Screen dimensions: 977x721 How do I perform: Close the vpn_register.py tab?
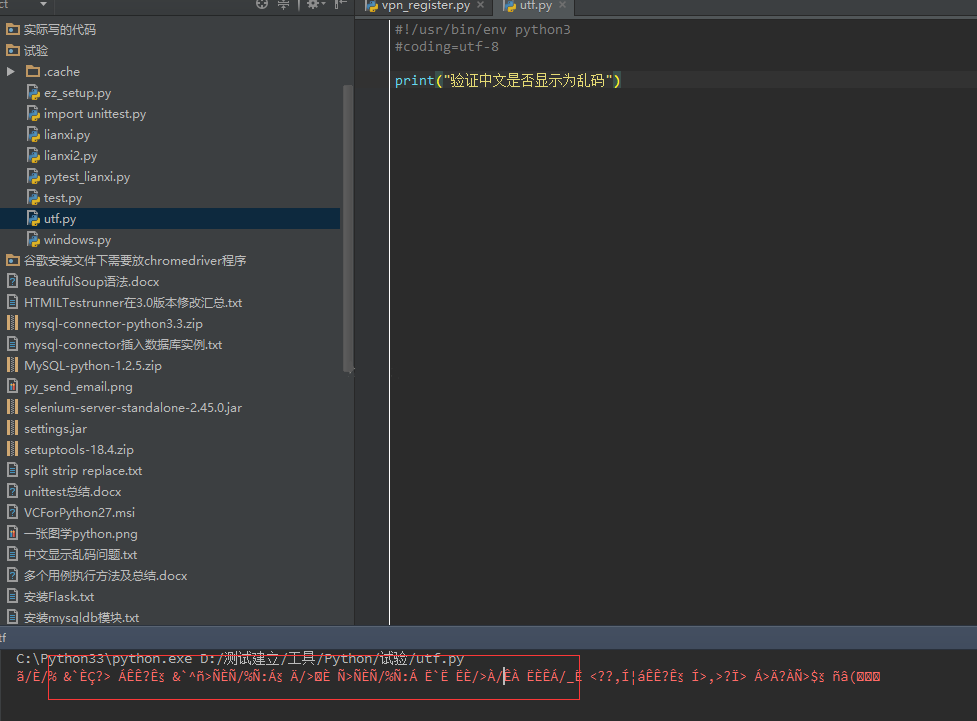pos(481,6)
